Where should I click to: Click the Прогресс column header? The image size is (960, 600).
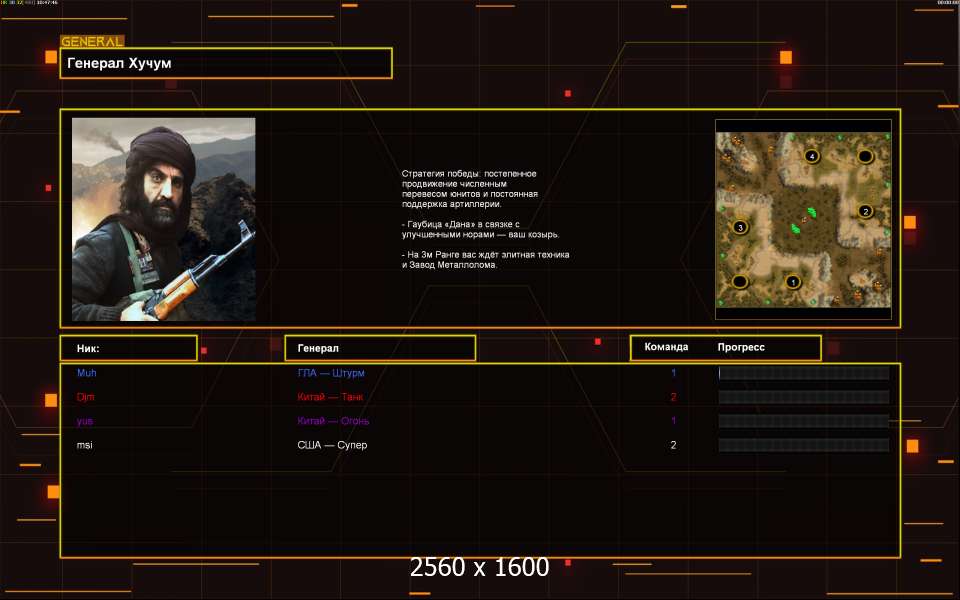(x=741, y=347)
